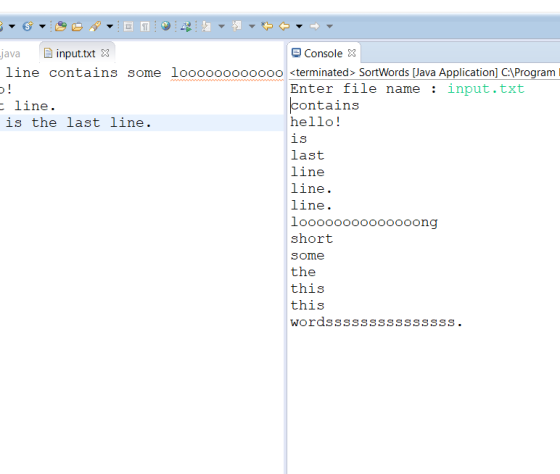560x474 pixels.
Task: Click the Forward navigation grey arrow
Action: click(315, 26)
